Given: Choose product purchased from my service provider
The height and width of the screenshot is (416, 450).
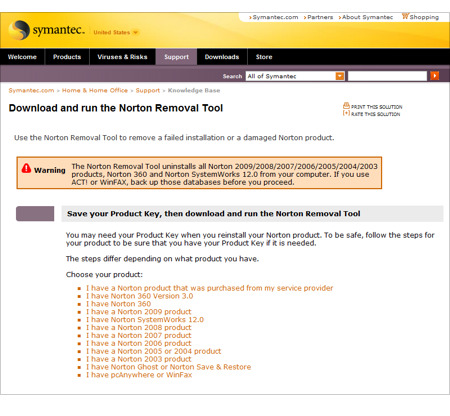Looking at the screenshot, I should coord(209,288).
